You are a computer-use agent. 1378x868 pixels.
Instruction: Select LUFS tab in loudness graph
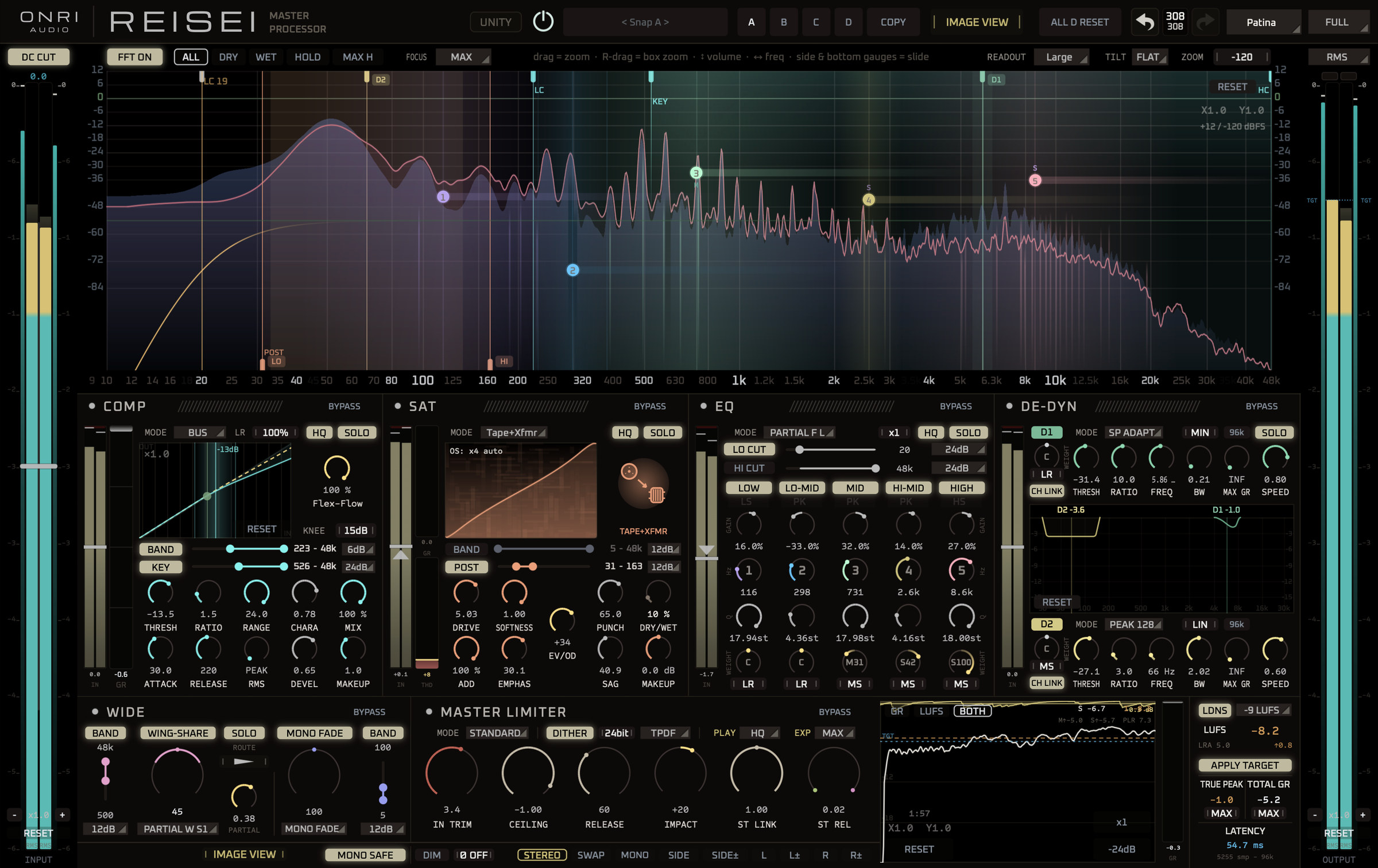point(931,711)
